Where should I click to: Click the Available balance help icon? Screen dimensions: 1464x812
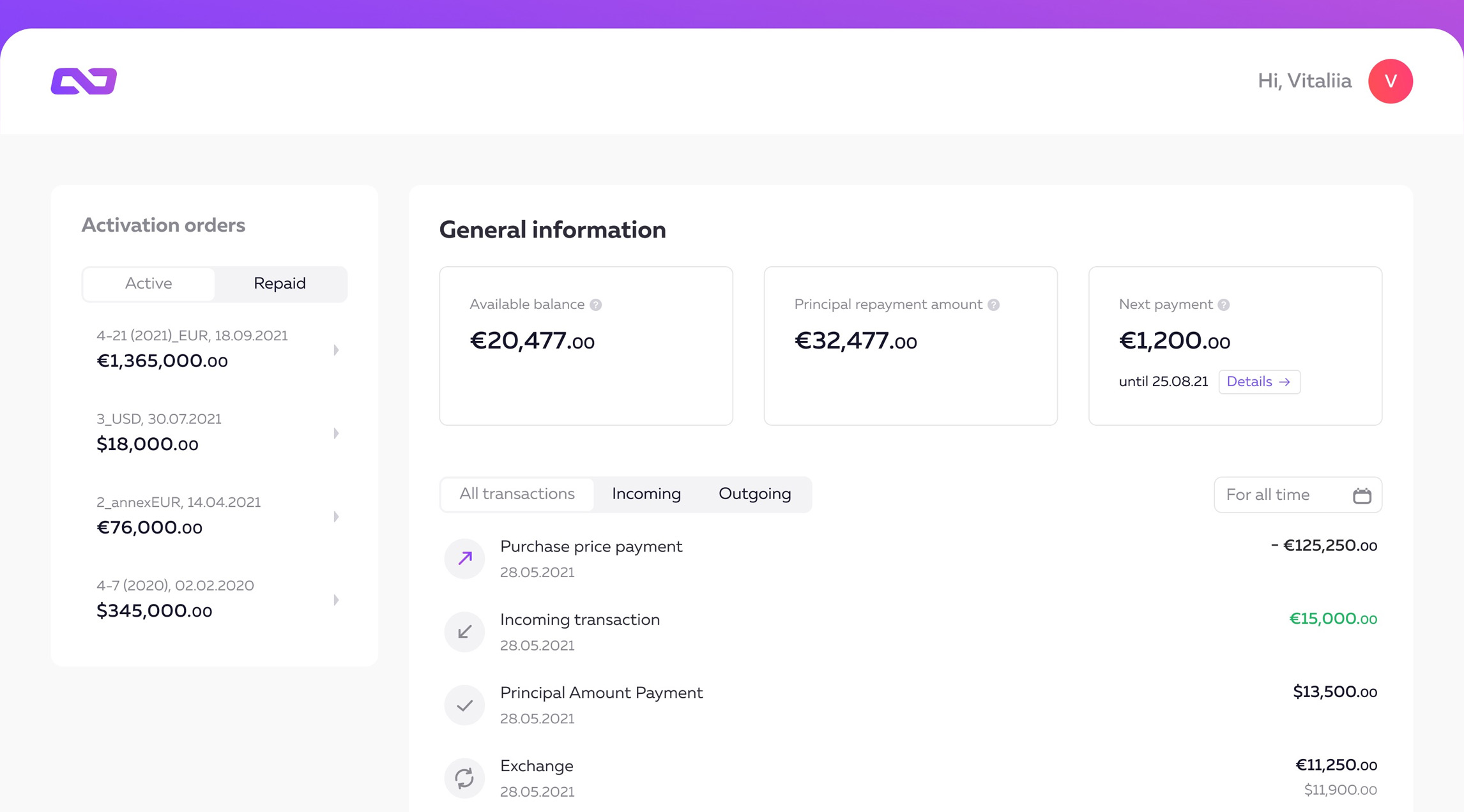click(x=595, y=305)
